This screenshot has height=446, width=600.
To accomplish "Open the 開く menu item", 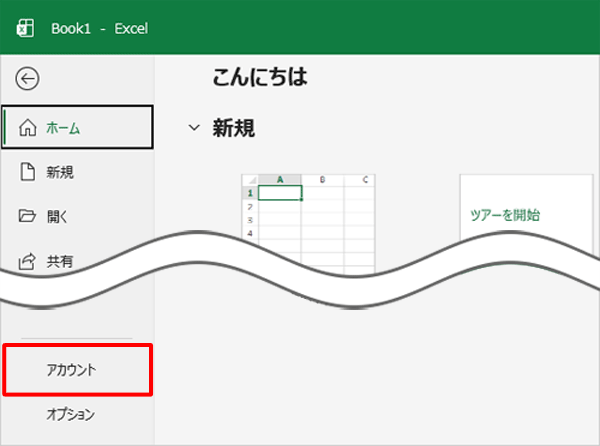I will pyautogui.click(x=77, y=216).
